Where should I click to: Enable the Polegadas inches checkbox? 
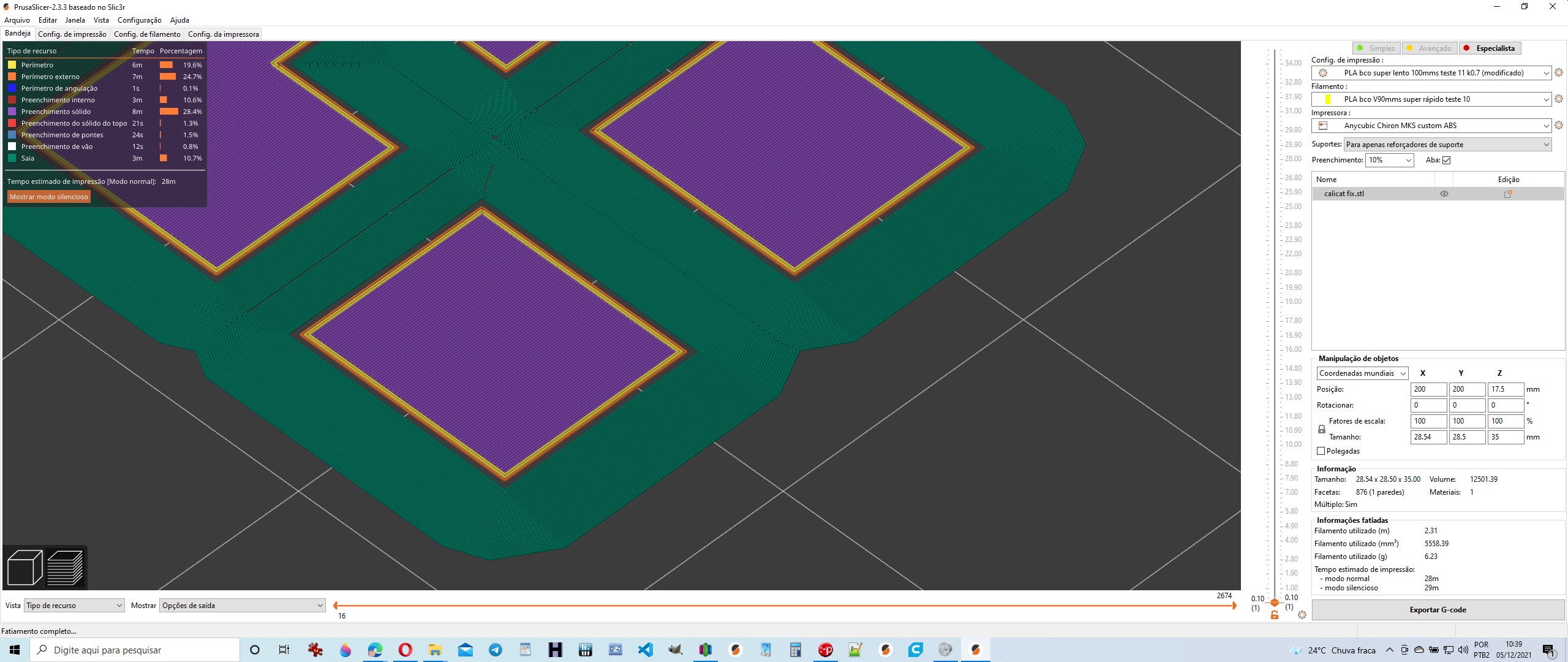point(1321,451)
